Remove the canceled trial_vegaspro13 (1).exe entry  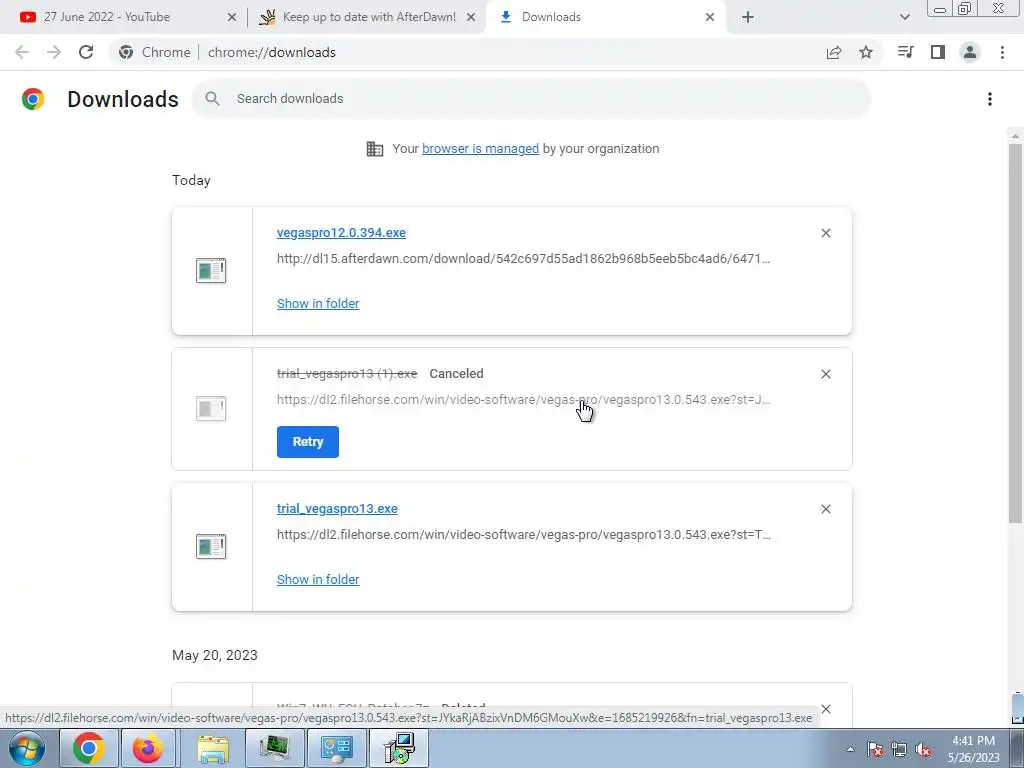(x=825, y=374)
